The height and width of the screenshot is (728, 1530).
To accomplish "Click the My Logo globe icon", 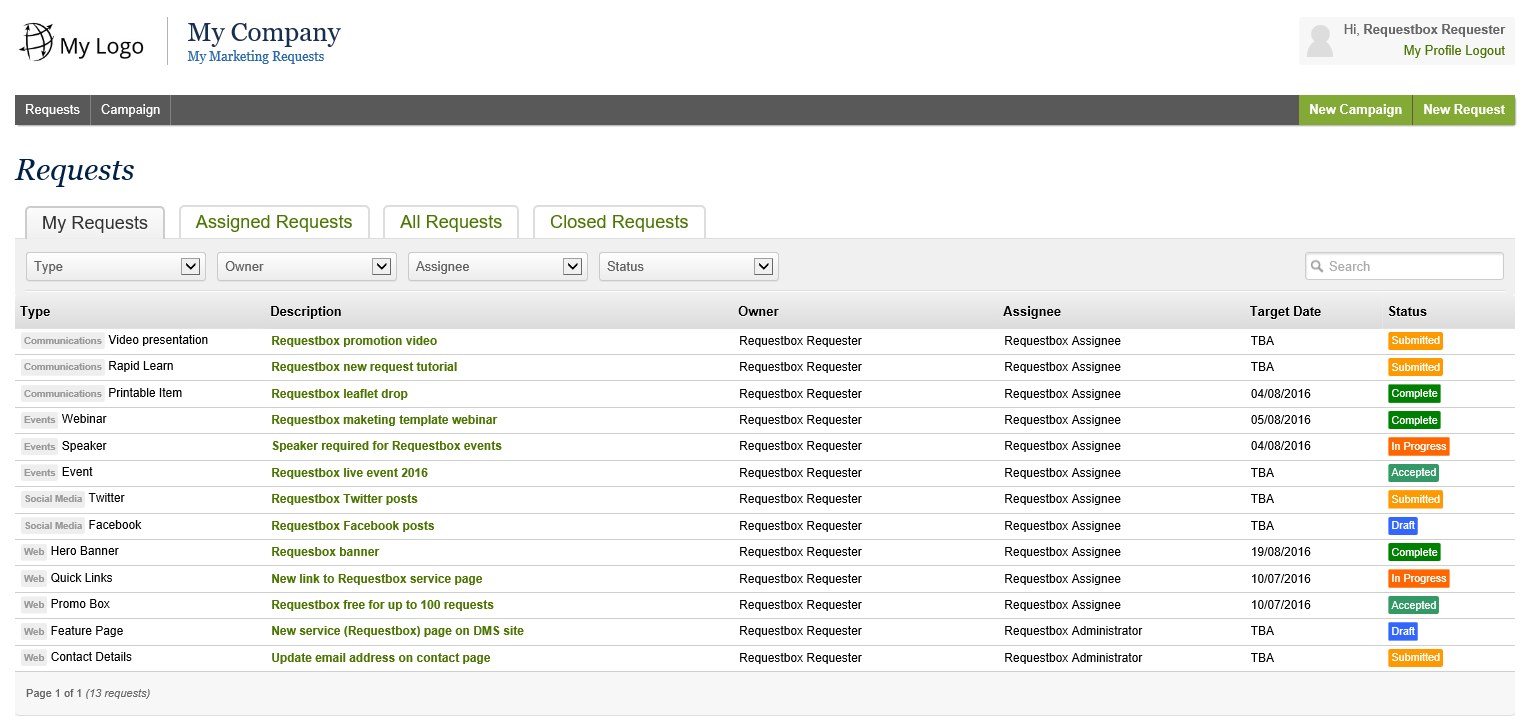I will (x=37, y=43).
